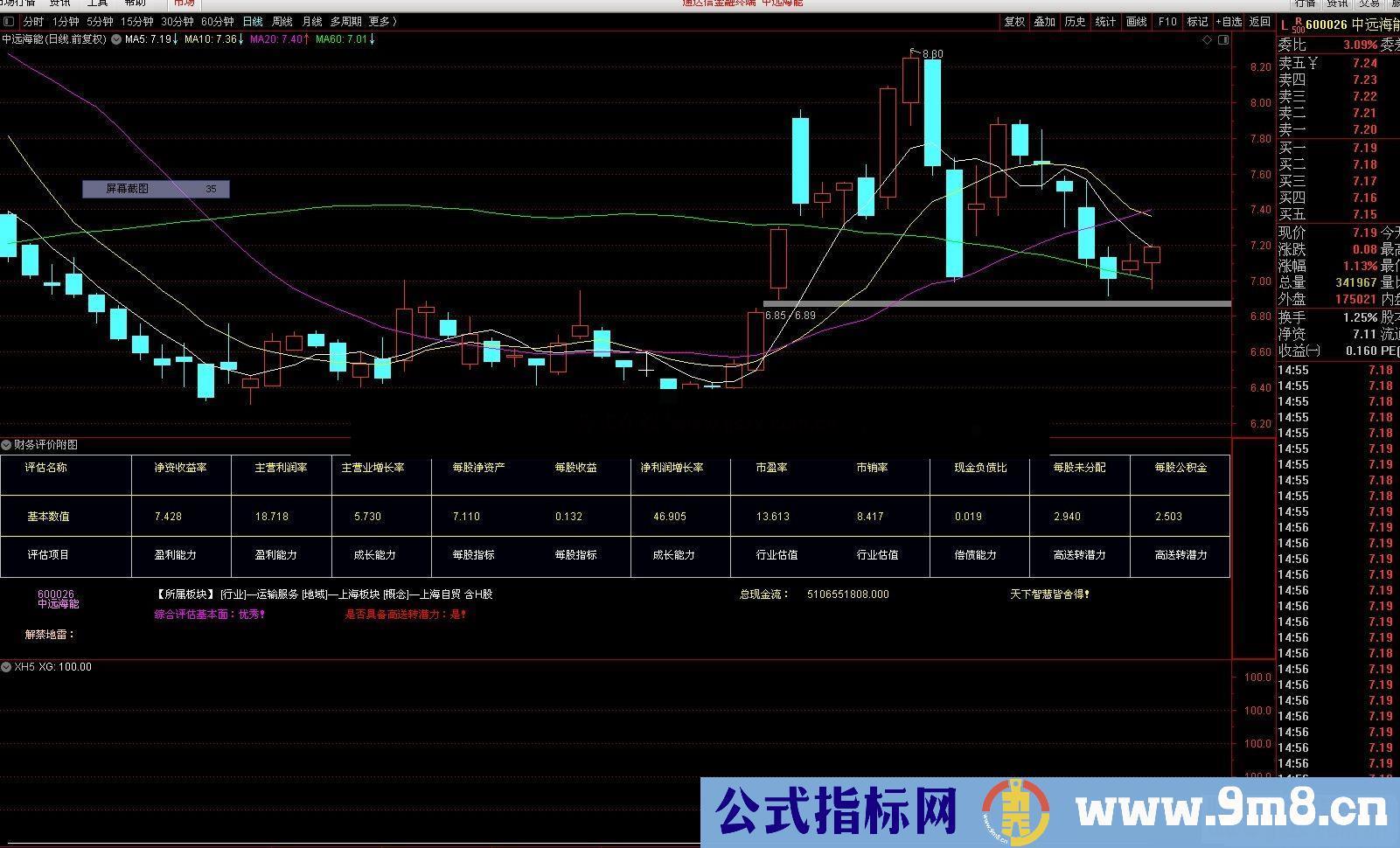Select the 30分钟 period

[x=178, y=22]
